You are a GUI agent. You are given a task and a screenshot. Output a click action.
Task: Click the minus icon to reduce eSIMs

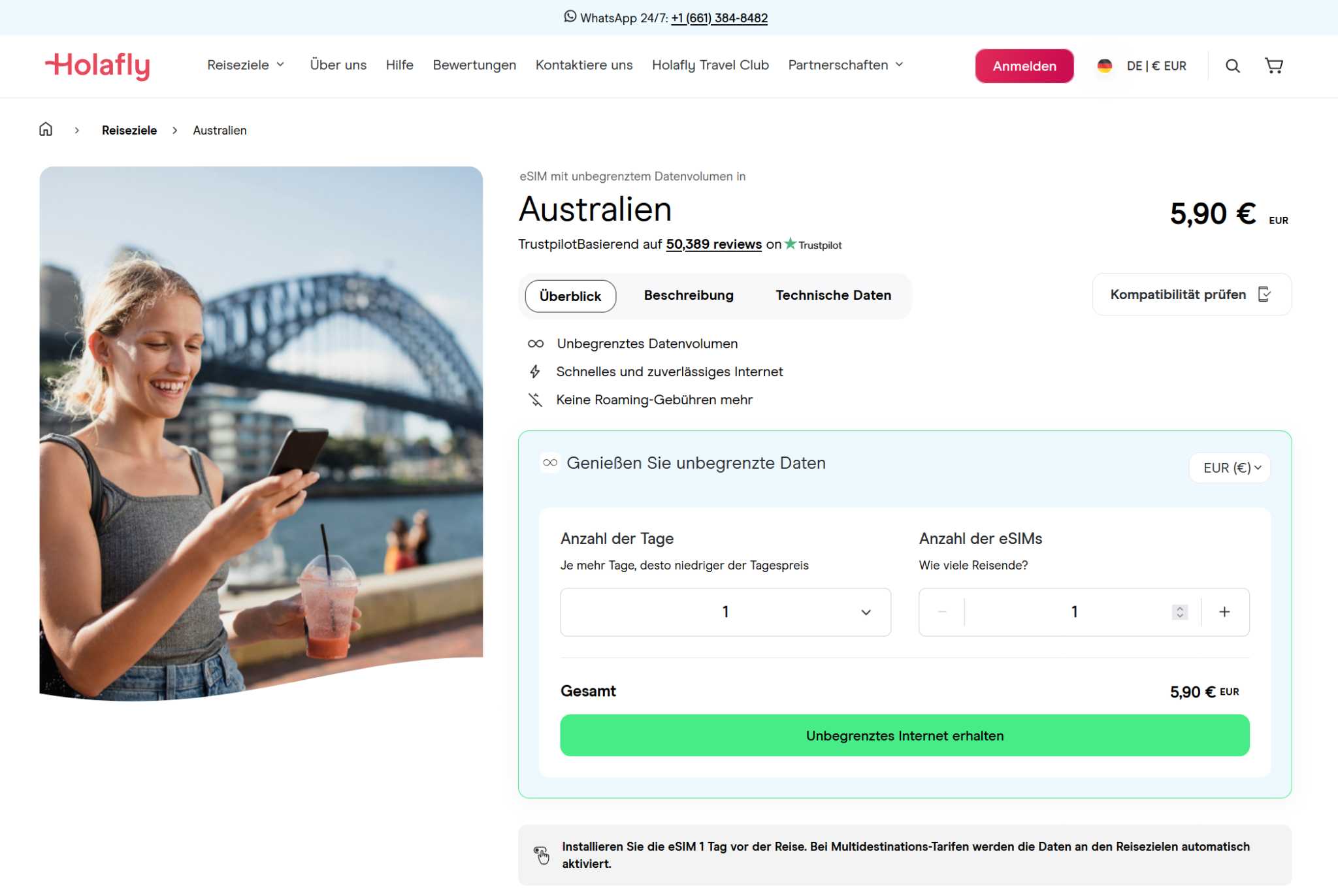[x=941, y=612]
